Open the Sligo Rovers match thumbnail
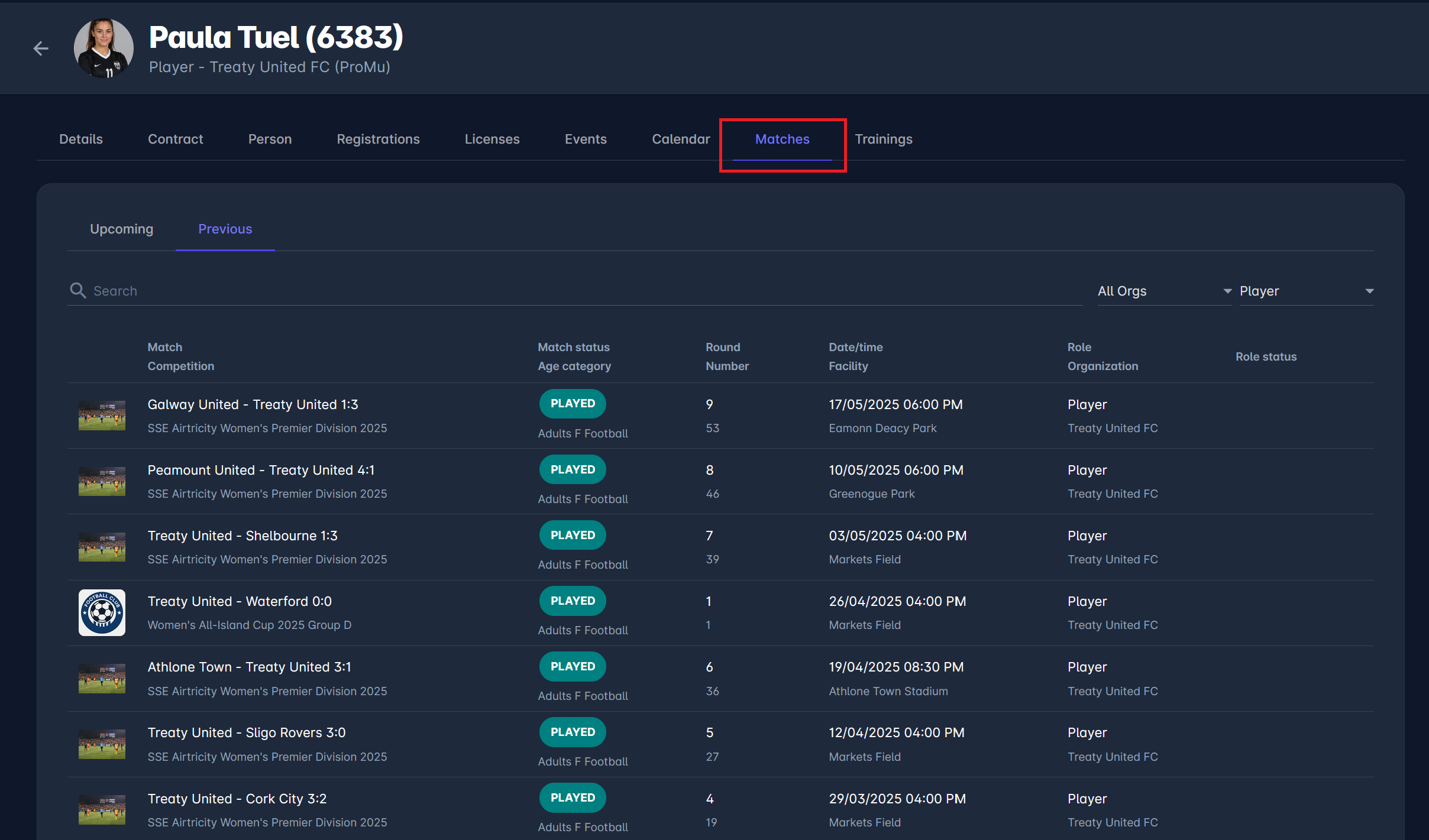Image resolution: width=1429 pixels, height=840 pixels. pos(102,744)
